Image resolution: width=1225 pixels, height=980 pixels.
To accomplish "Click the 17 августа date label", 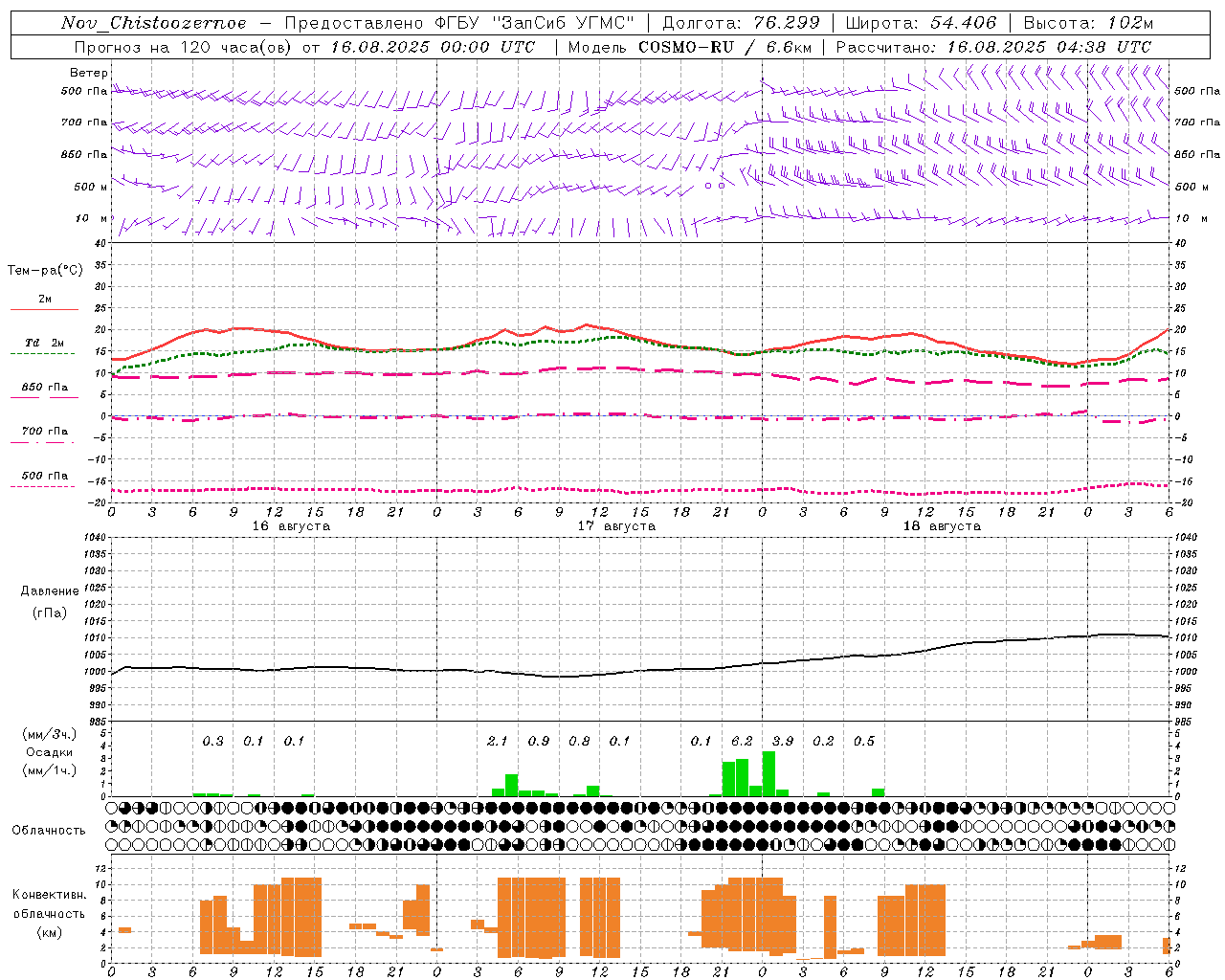I will point(616,526).
